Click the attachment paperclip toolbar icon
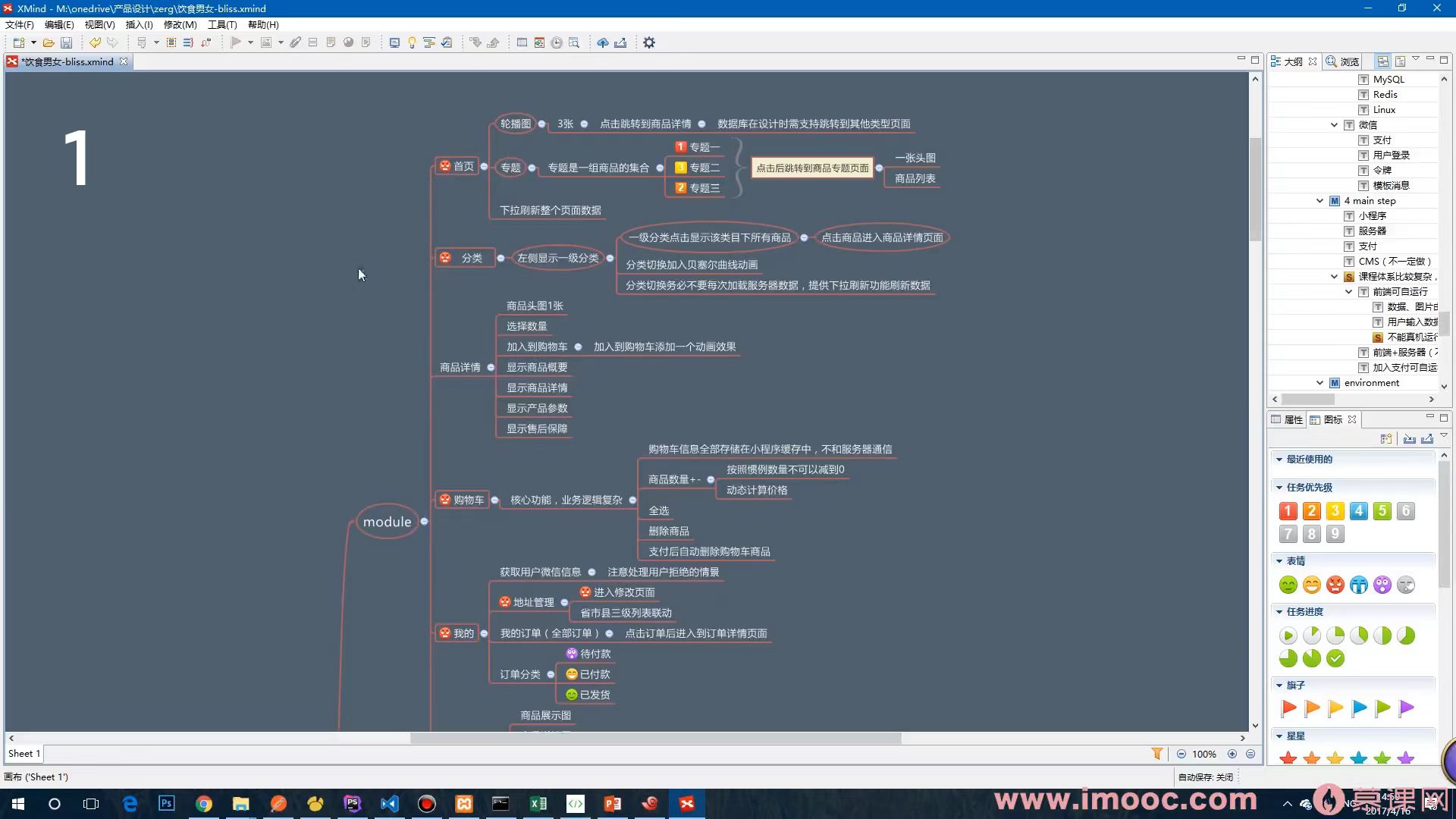This screenshot has height=819, width=1456. [x=295, y=42]
